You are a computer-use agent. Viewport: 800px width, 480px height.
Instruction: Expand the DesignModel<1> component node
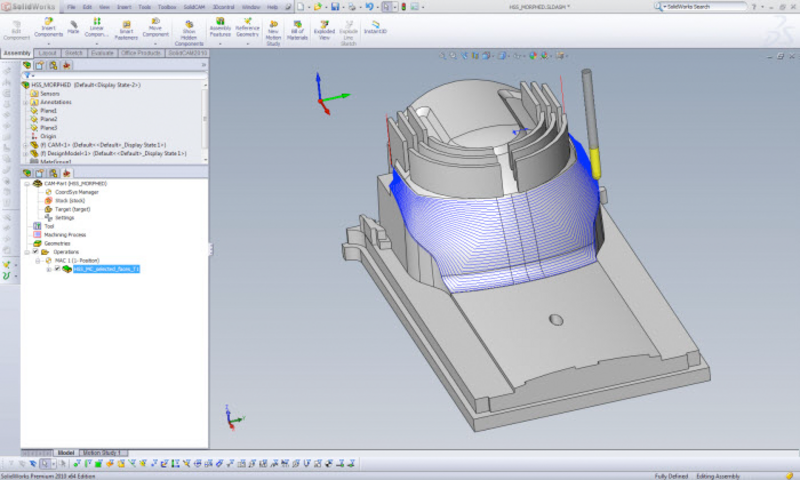[26, 154]
